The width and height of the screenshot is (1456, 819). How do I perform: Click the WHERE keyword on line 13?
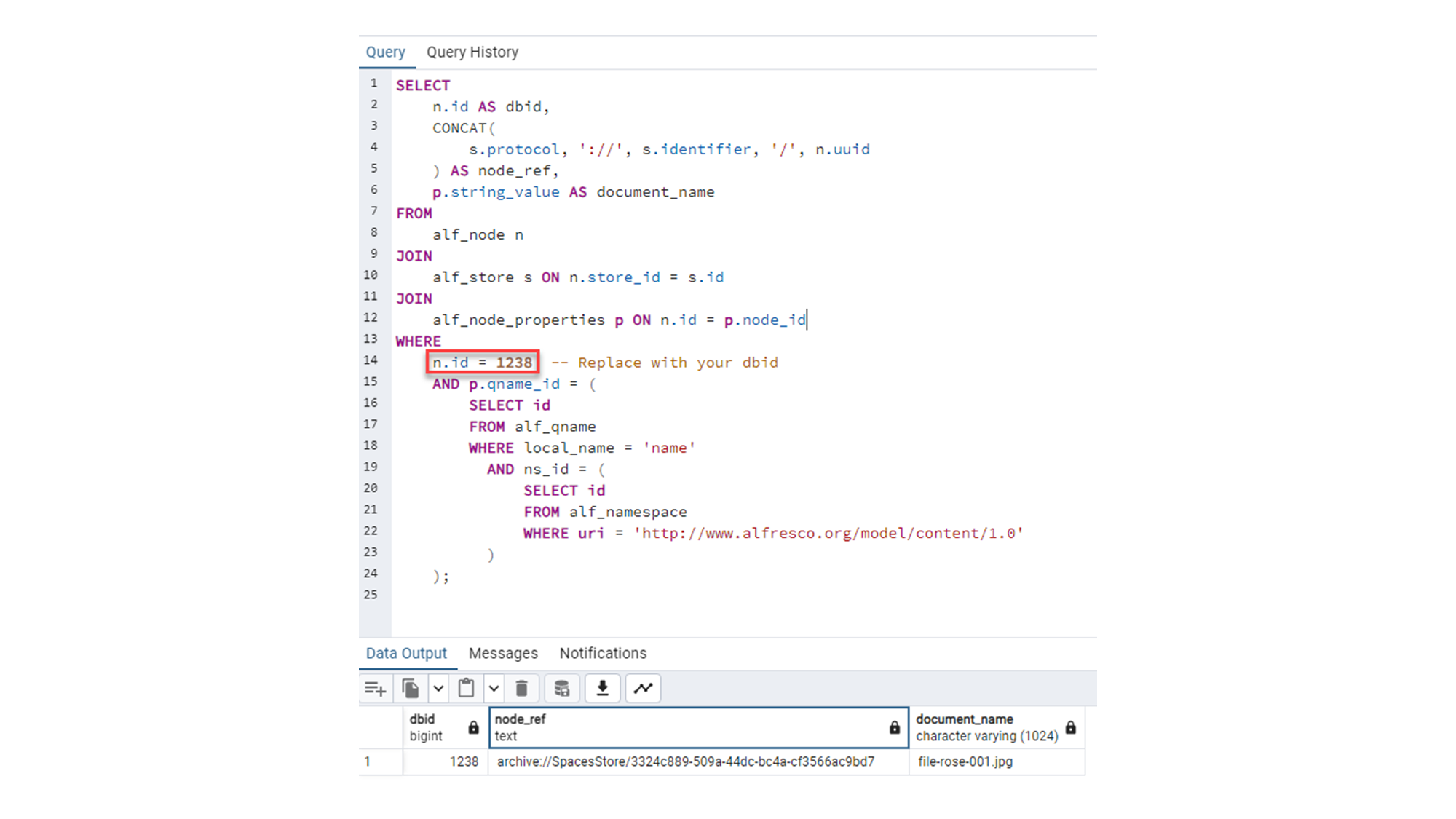[419, 341]
